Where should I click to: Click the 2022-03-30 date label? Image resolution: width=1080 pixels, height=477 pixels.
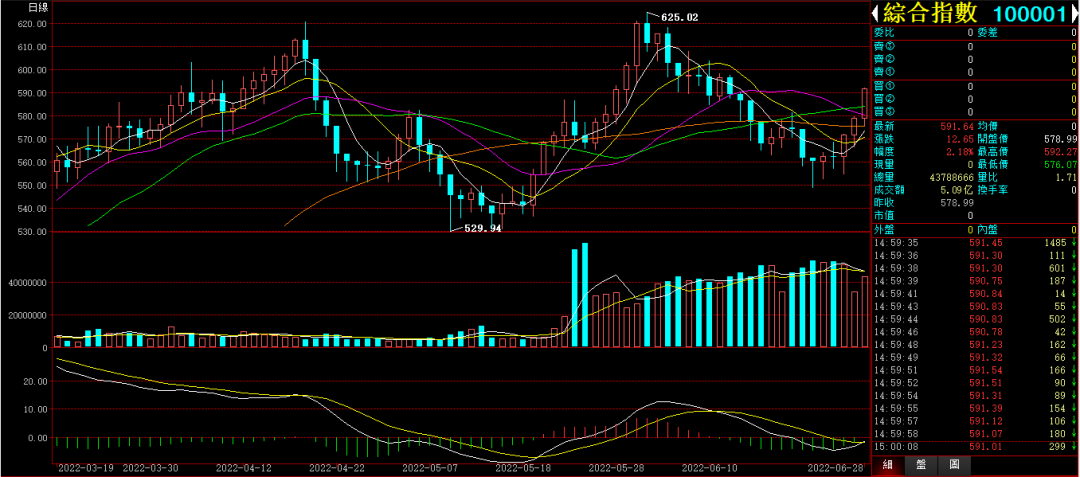pos(151,467)
